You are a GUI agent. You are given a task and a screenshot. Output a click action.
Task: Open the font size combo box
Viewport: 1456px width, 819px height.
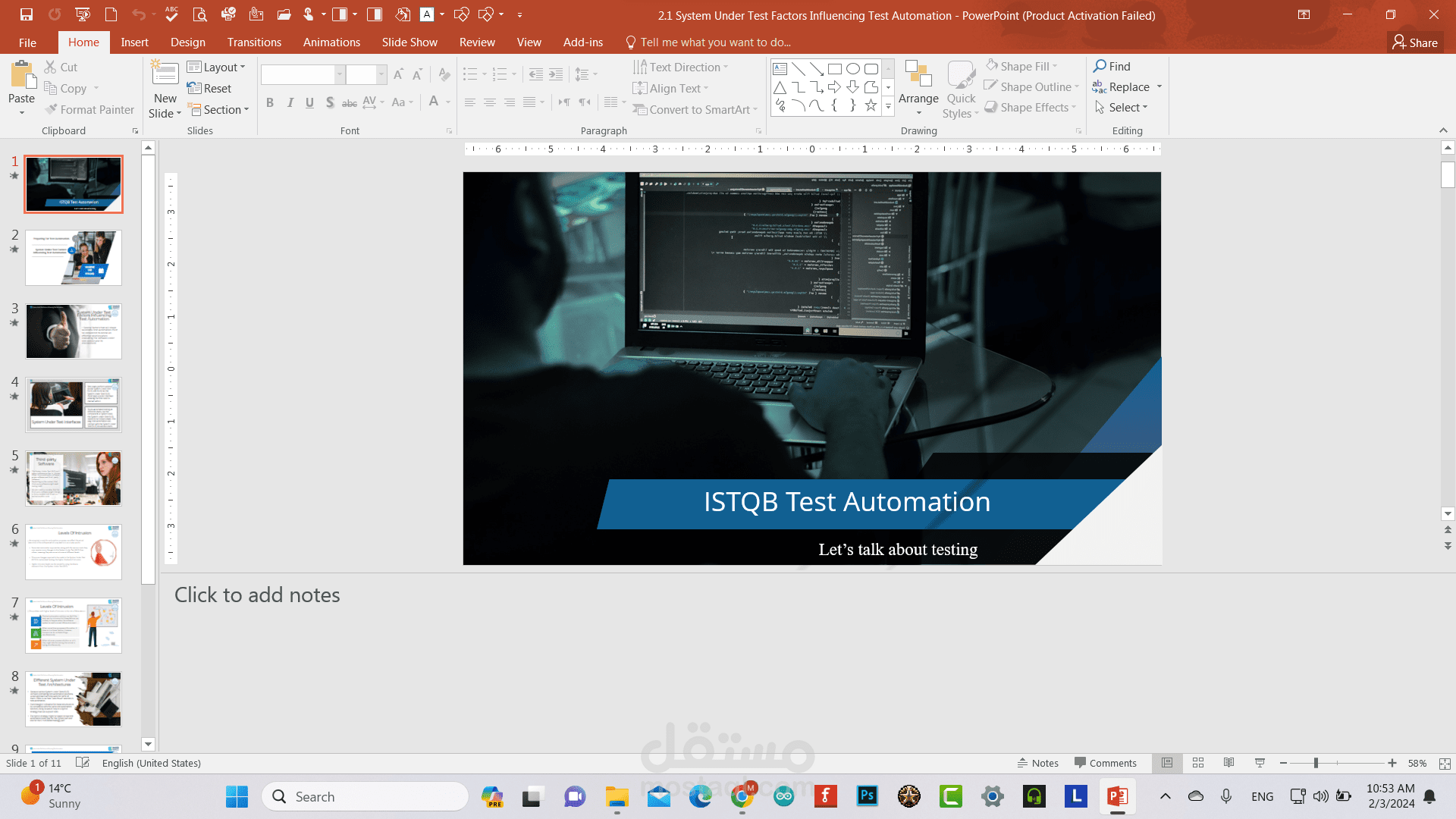pos(367,74)
